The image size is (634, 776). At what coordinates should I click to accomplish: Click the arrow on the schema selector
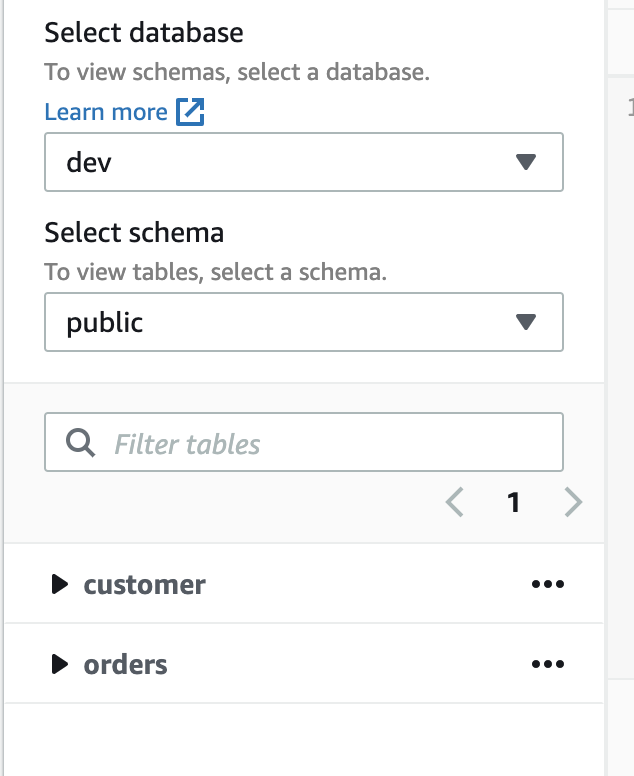[525, 322]
